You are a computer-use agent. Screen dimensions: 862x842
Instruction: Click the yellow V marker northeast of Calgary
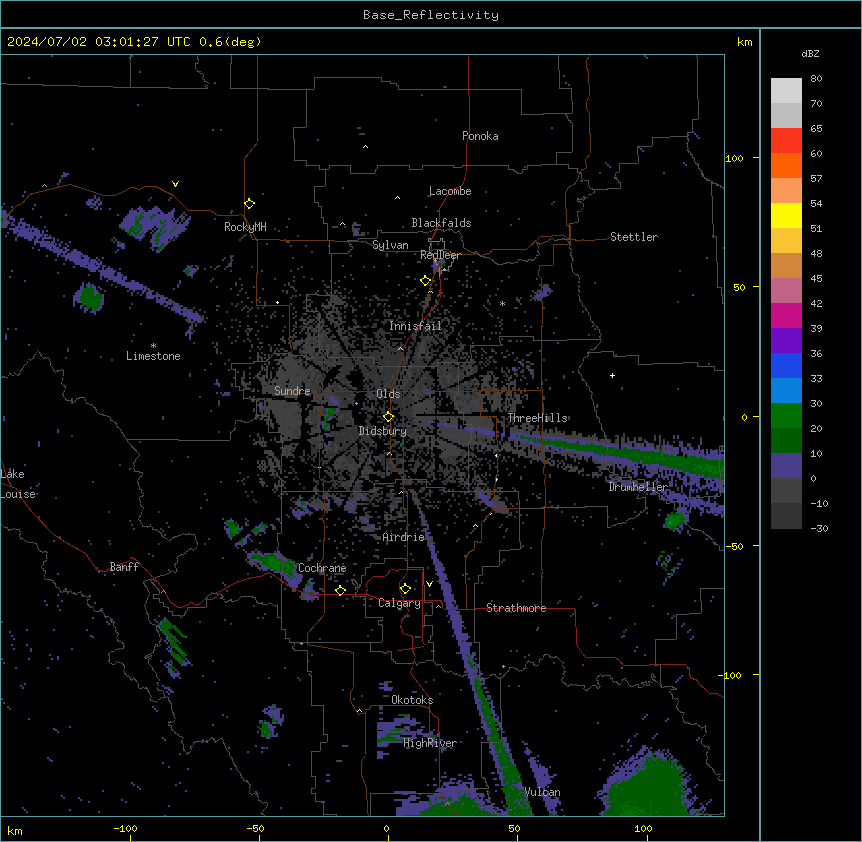[x=429, y=584]
